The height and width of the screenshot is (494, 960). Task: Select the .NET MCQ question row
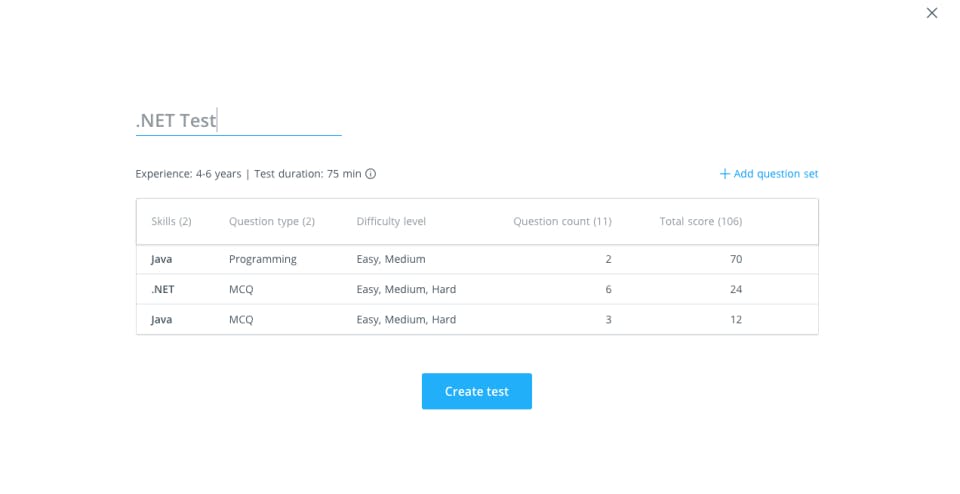click(476, 289)
